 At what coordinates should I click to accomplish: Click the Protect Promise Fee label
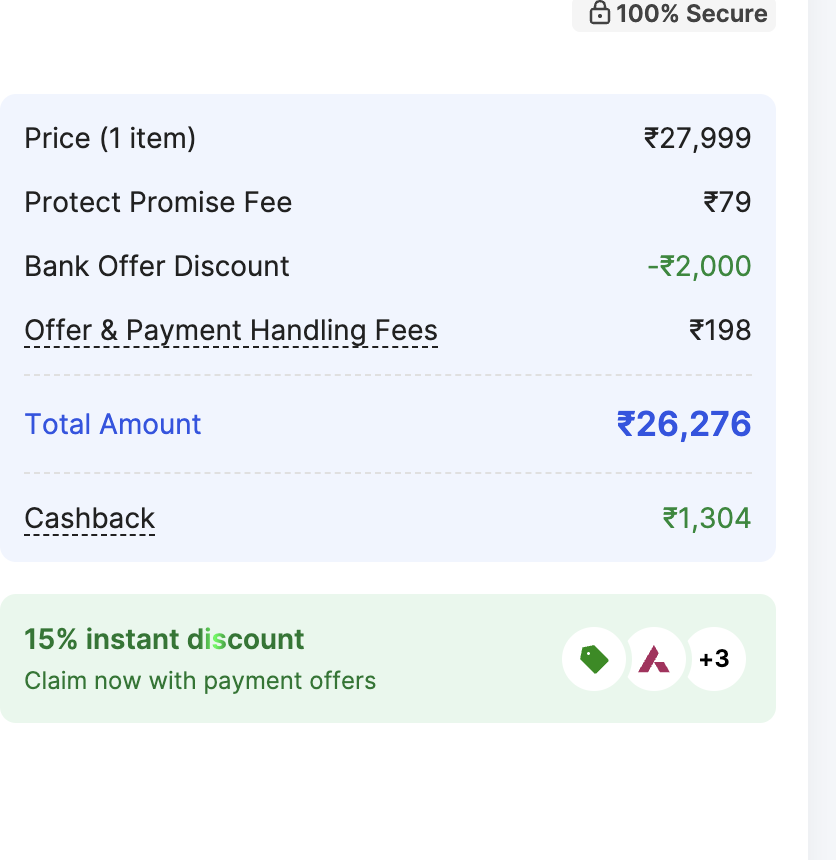point(158,202)
